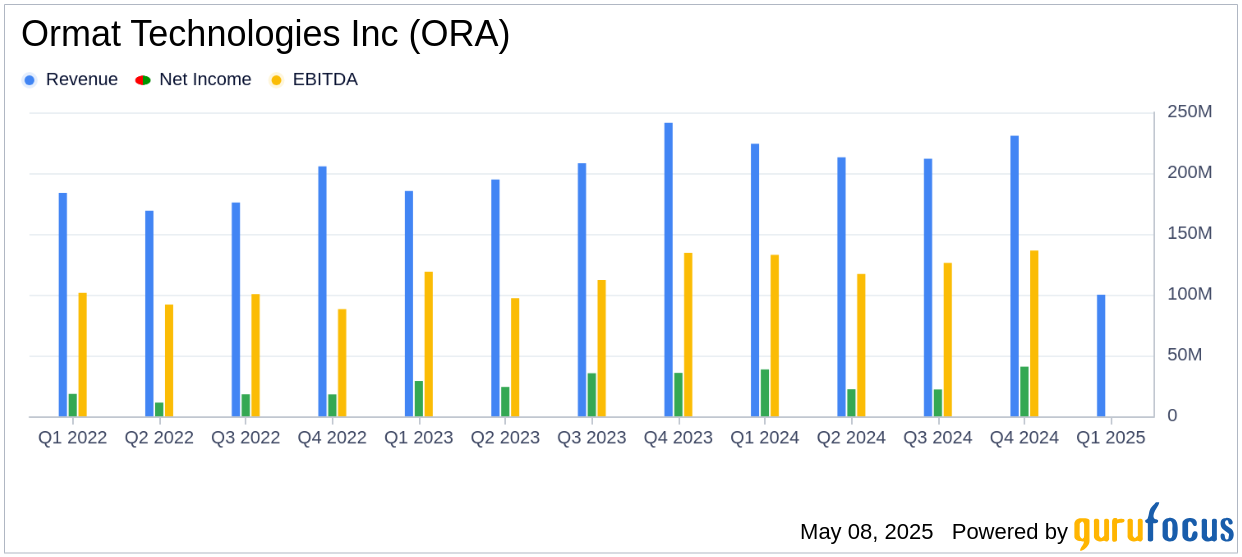The image size is (1242, 557).
Task: Click the Powered by text
Action: (1010, 532)
